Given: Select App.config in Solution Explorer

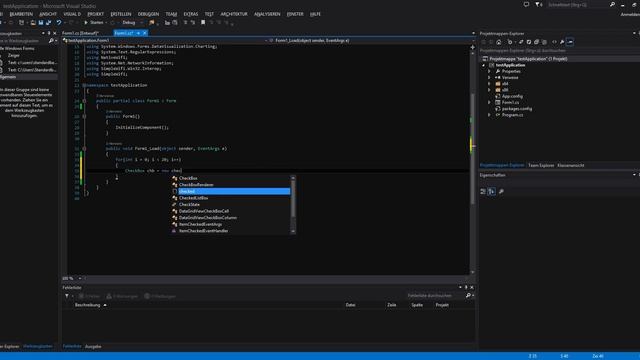Looking at the screenshot, I should click(x=512, y=96).
